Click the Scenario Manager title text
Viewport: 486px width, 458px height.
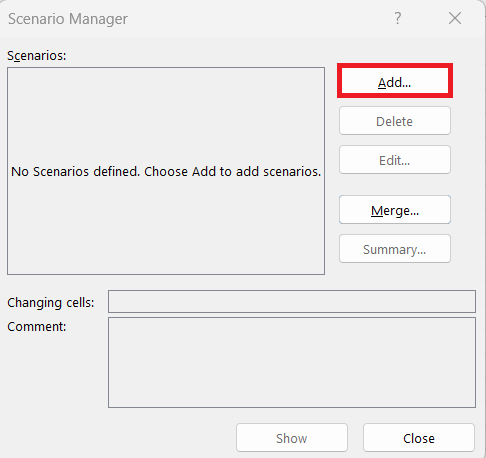point(68,19)
